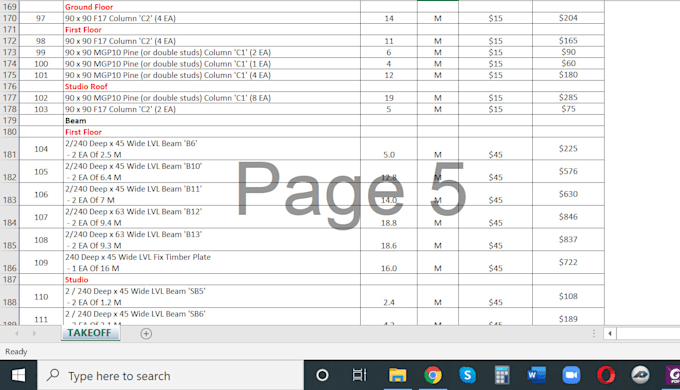The width and height of the screenshot is (680, 390).
Task: Select the quantity cell showing 18.8
Action: tap(389, 217)
